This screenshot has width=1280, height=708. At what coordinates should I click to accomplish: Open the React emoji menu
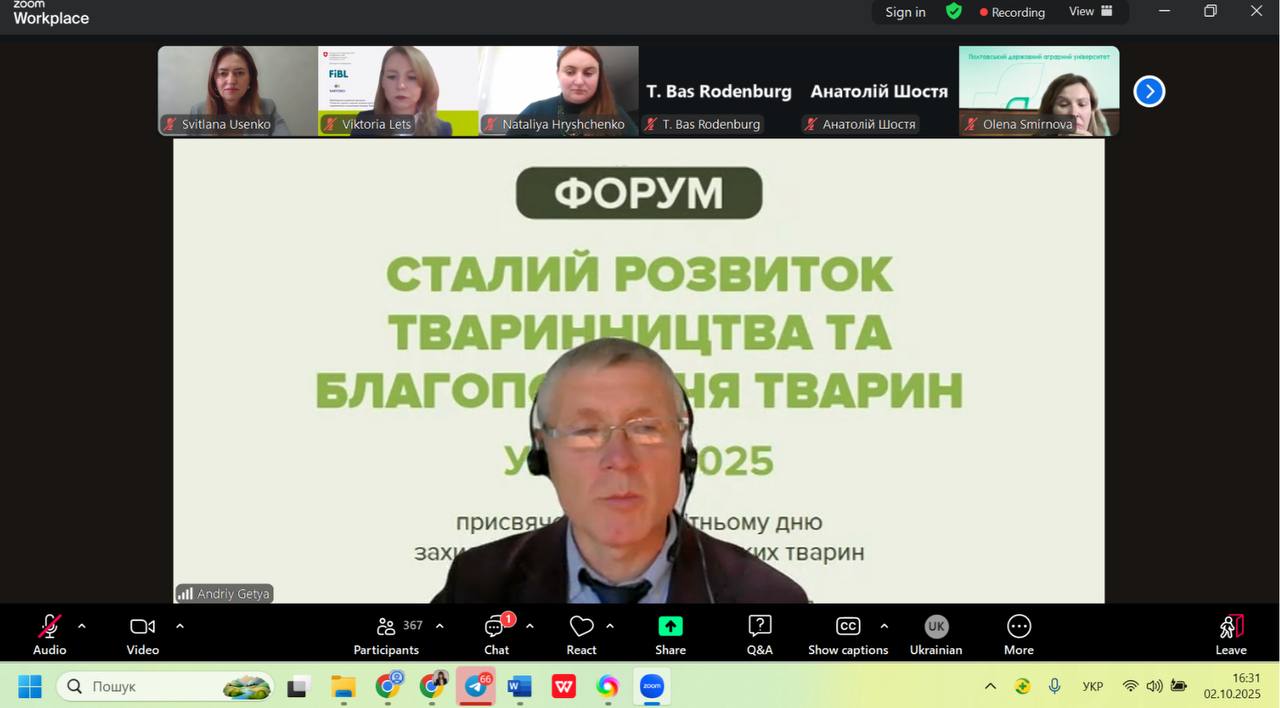pyautogui.click(x=581, y=635)
